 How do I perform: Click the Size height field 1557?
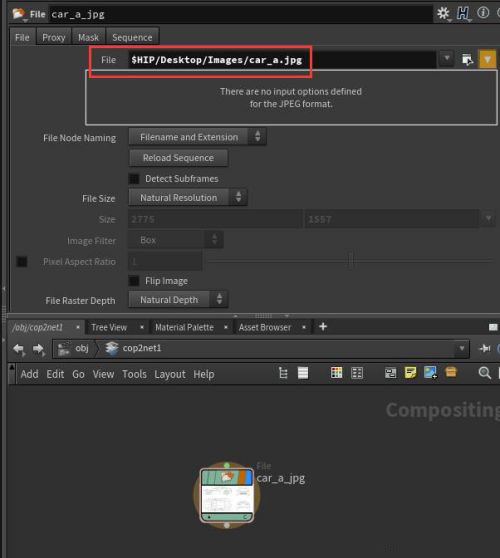[391, 219]
